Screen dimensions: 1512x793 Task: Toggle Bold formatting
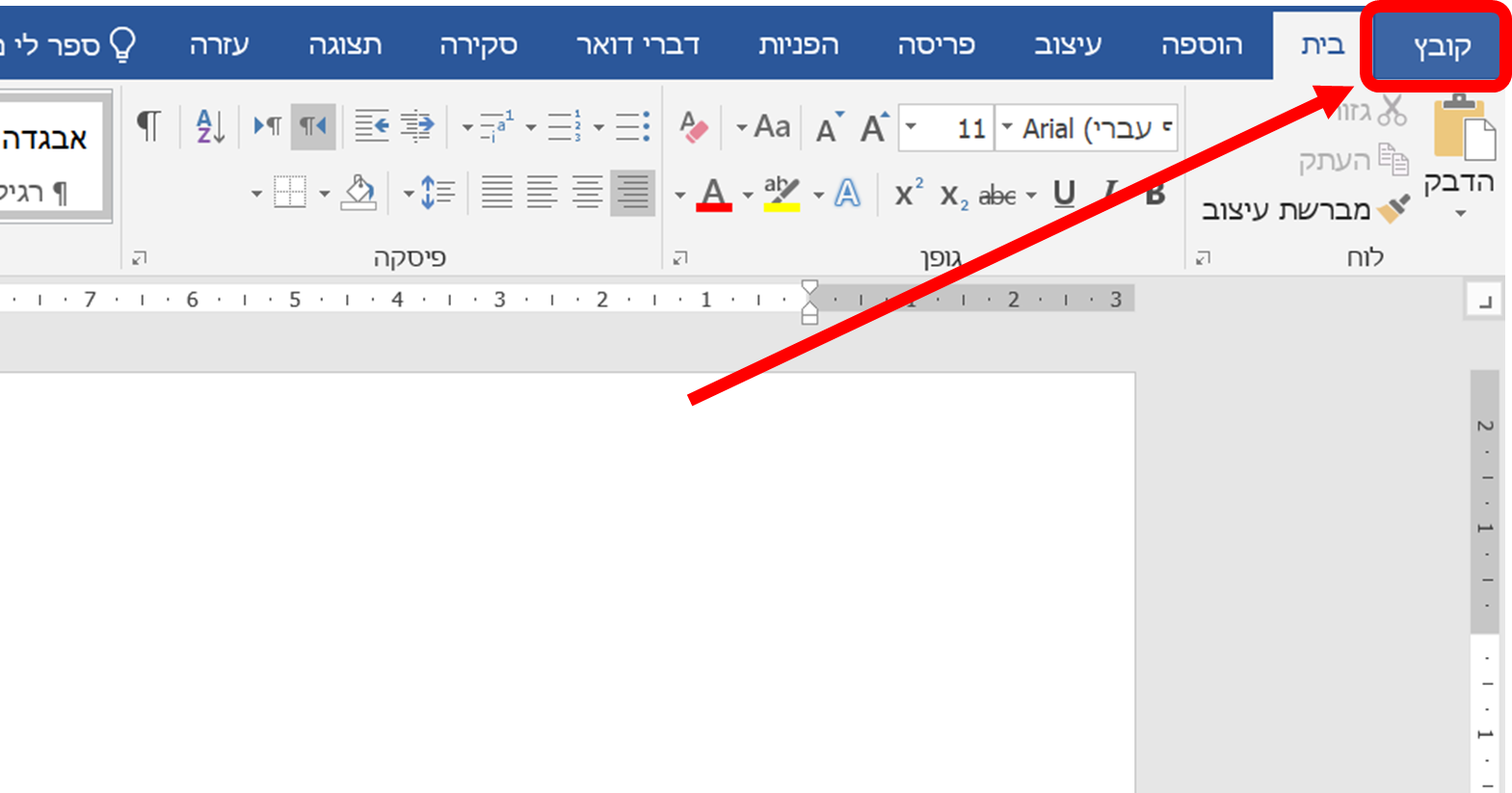[x=1155, y=194]
